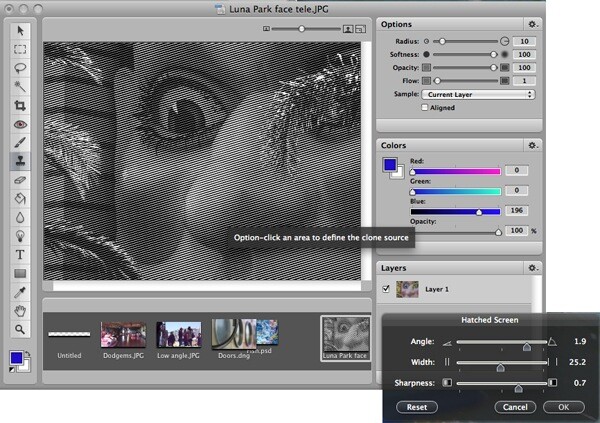Select the Text tool
Viewport: 600px width, 423px height.
pyautogui.click(x=20, y=255)
